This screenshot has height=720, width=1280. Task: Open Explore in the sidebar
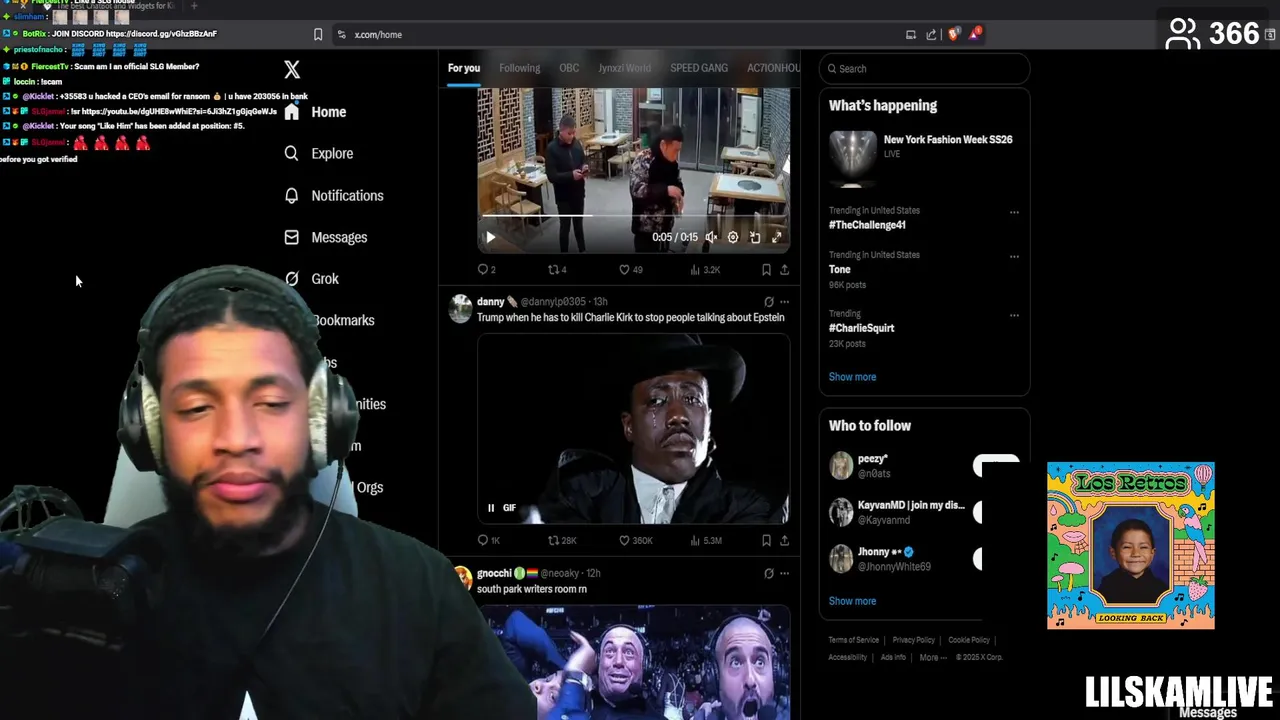[x=318, y=154]
